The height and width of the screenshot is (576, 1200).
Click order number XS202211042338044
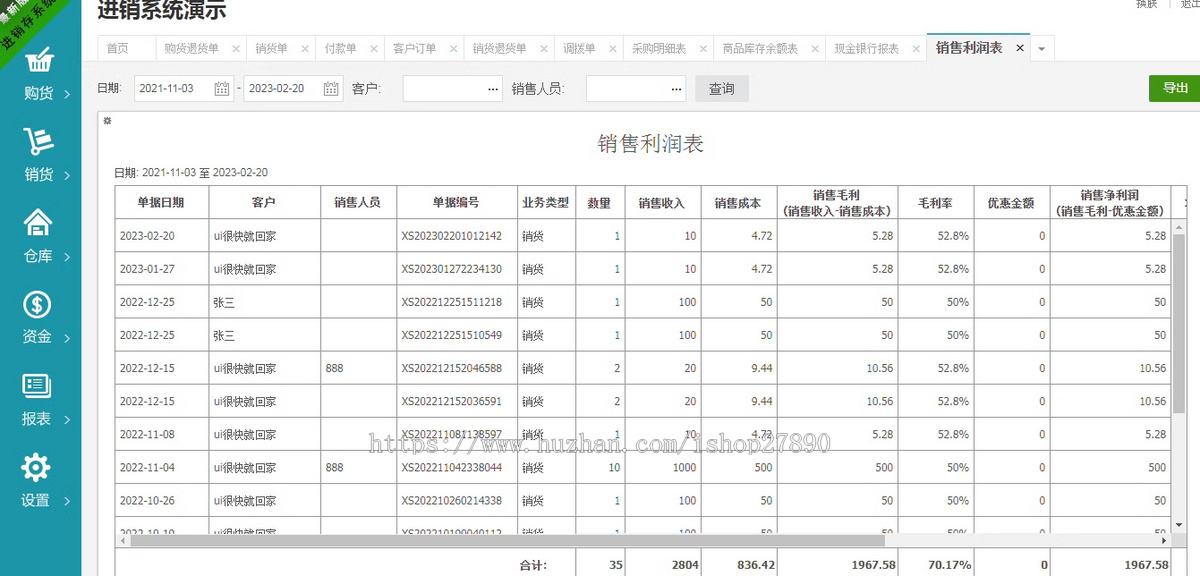click(x=452, y=467)
